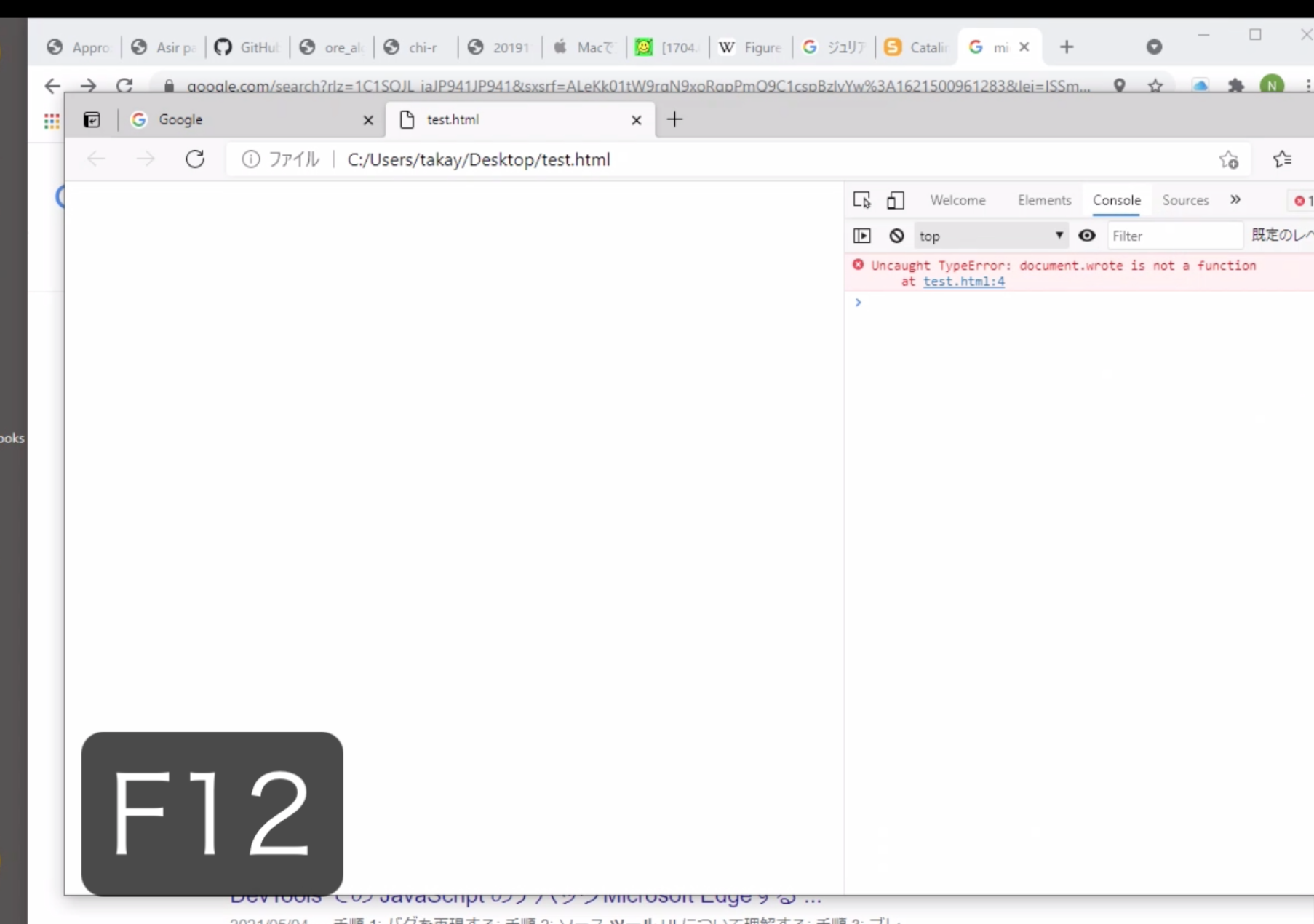Switch to the Catalin tab in Chrome
Image resolution: width=1314 pixels, height=924 pixels.
pyautogui.click(x=918, y=47)
